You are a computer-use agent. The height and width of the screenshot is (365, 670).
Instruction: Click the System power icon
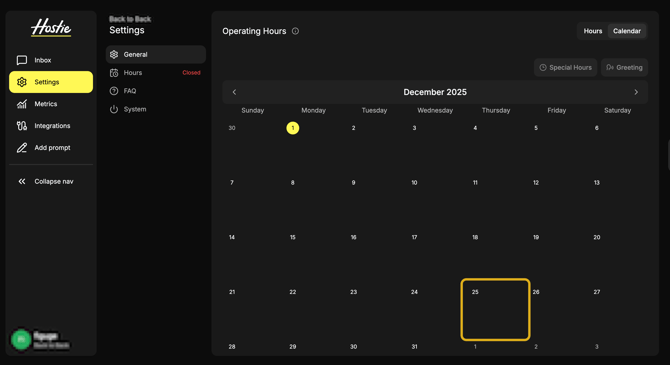114,109
